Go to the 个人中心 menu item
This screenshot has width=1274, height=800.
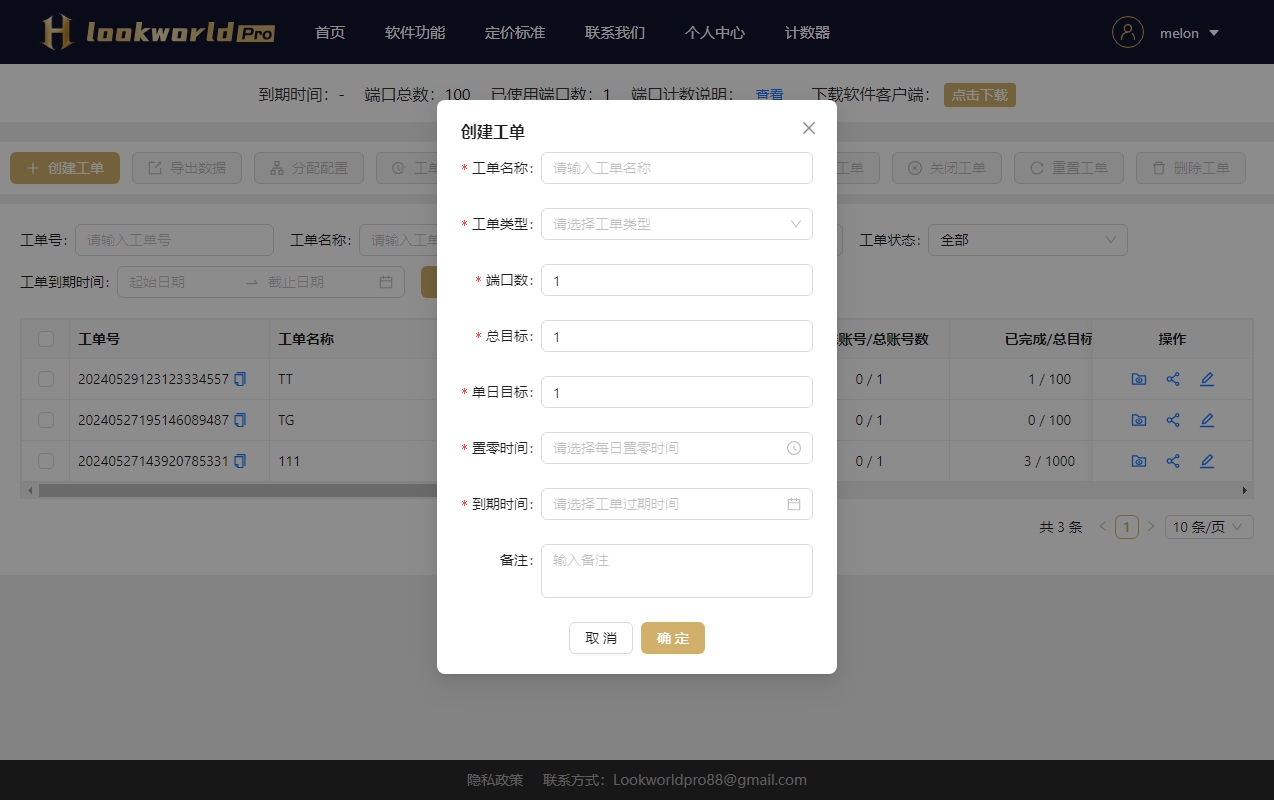715,32
